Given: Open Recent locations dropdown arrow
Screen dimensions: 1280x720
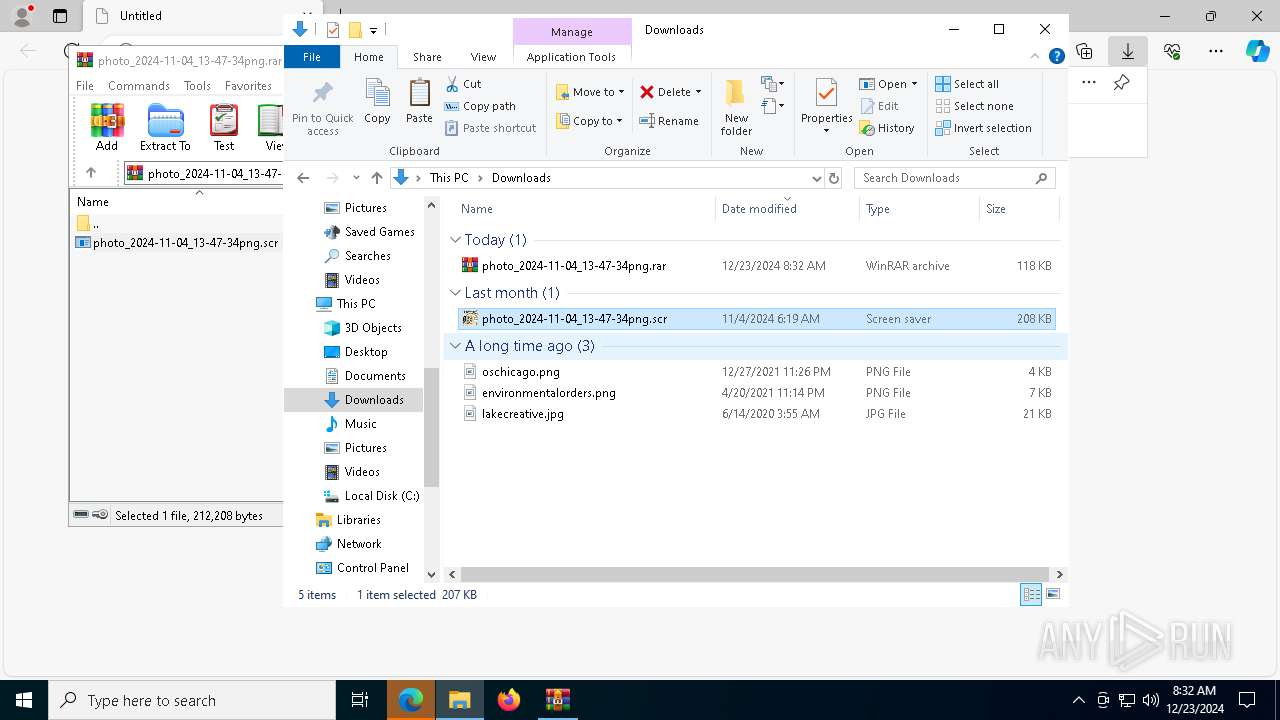Looking at the screenshot, I should click(355, 178).
